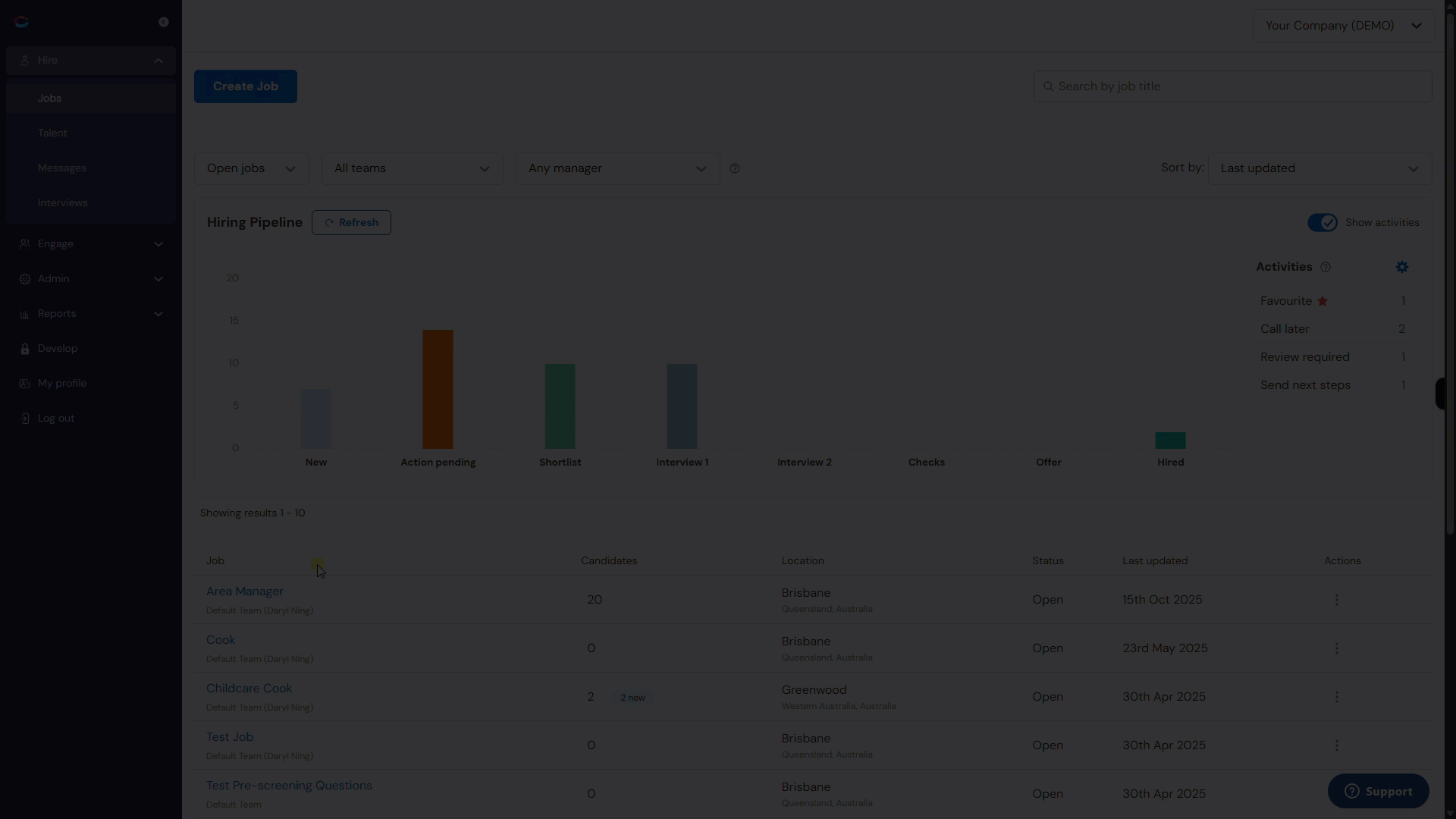Click the New pipeline bar

coord(316,419)
